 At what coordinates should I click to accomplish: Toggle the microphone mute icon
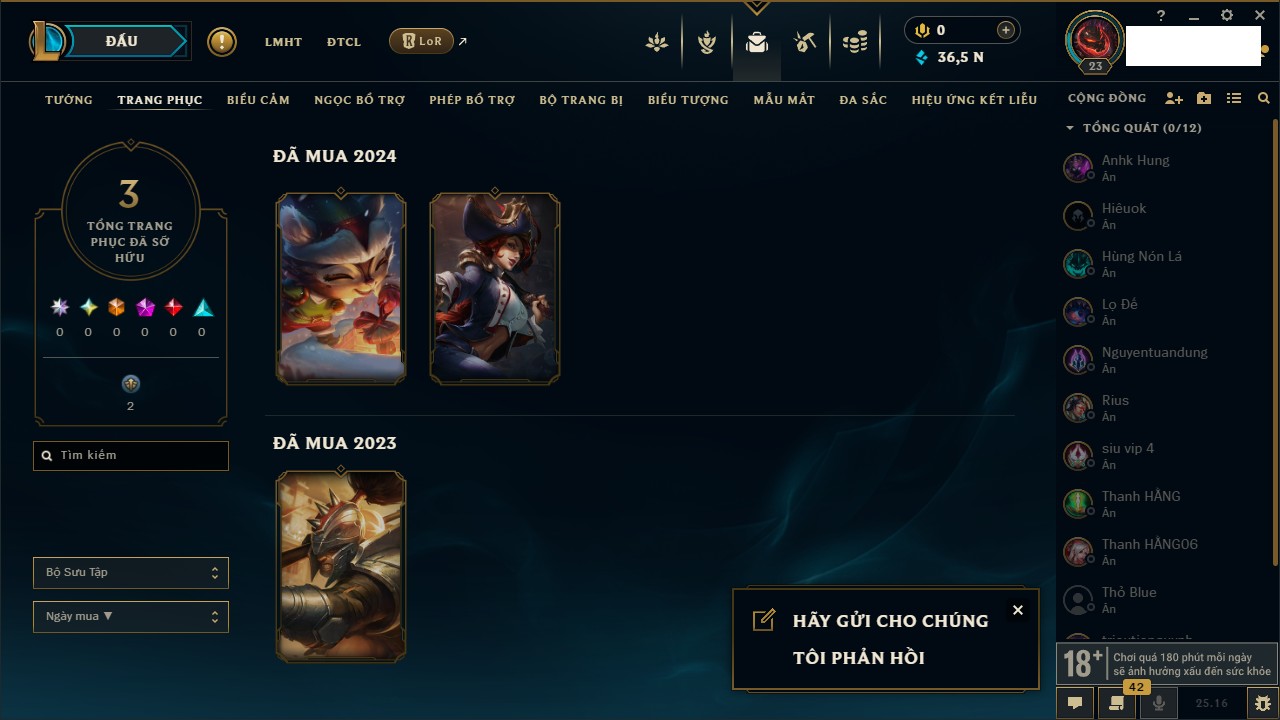1159,703
